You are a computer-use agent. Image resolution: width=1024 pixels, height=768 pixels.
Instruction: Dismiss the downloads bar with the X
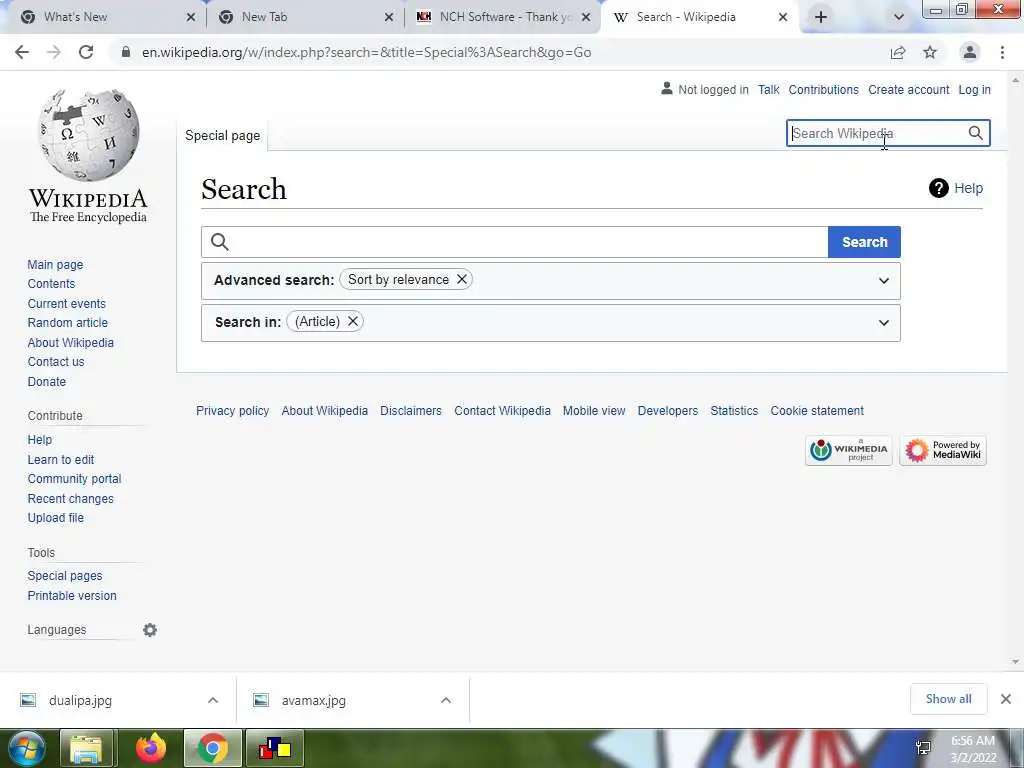pos(1006,699)
